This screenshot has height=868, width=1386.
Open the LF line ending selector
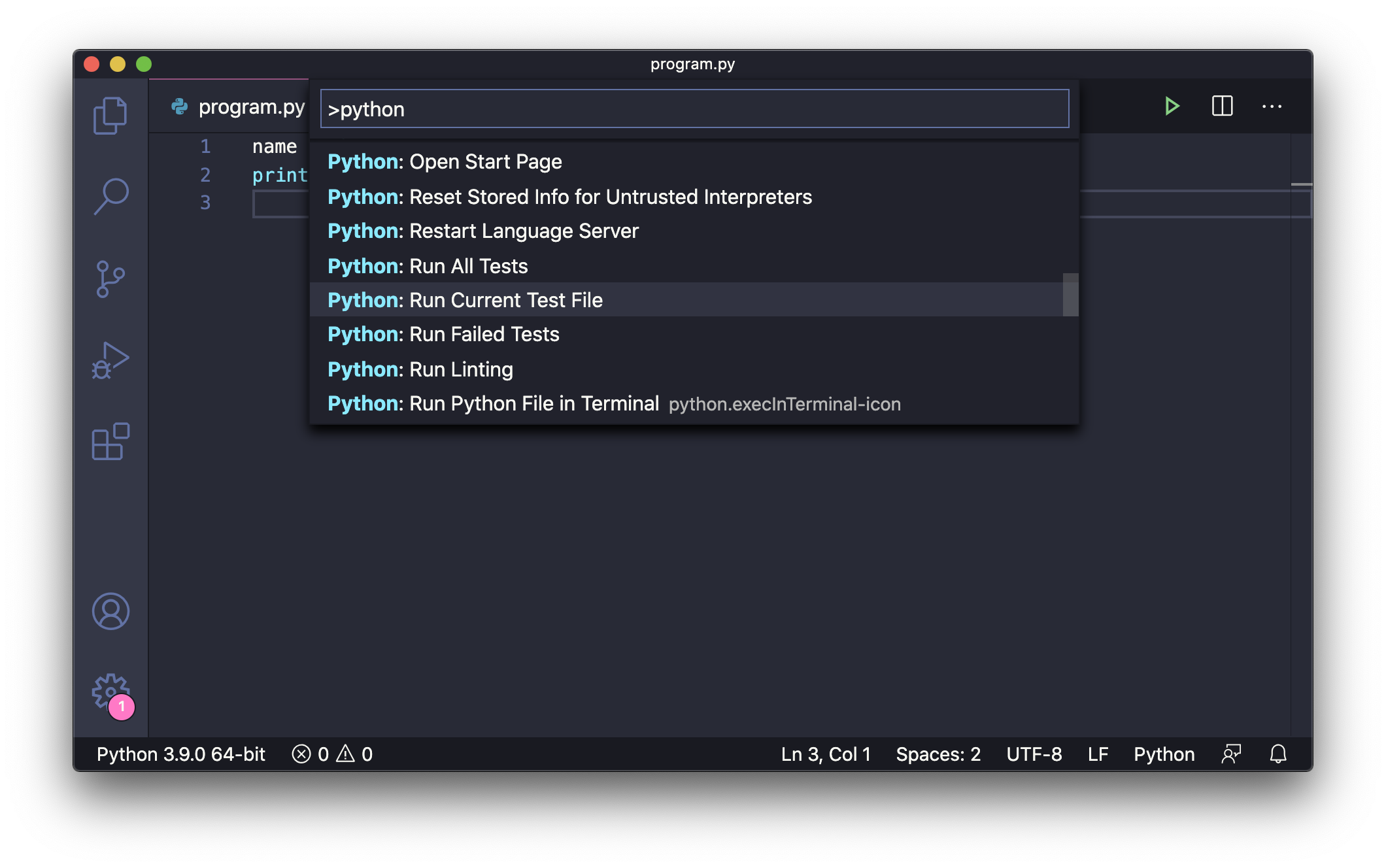tap(1098, 754)
